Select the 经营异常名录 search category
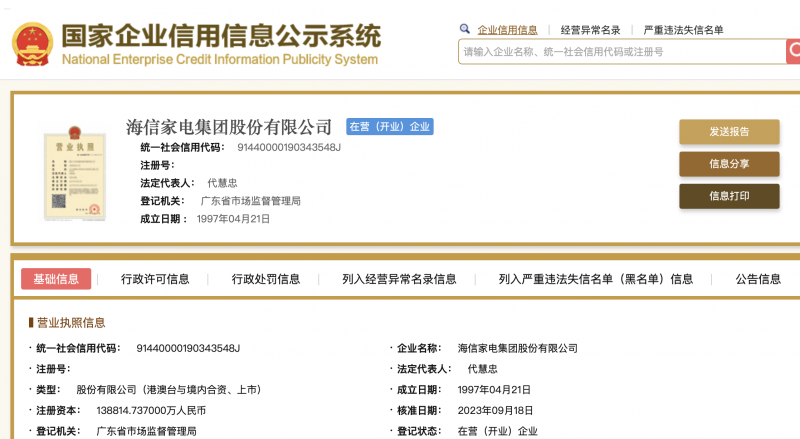Screen dimensions: 800x439 pos(590,30)
